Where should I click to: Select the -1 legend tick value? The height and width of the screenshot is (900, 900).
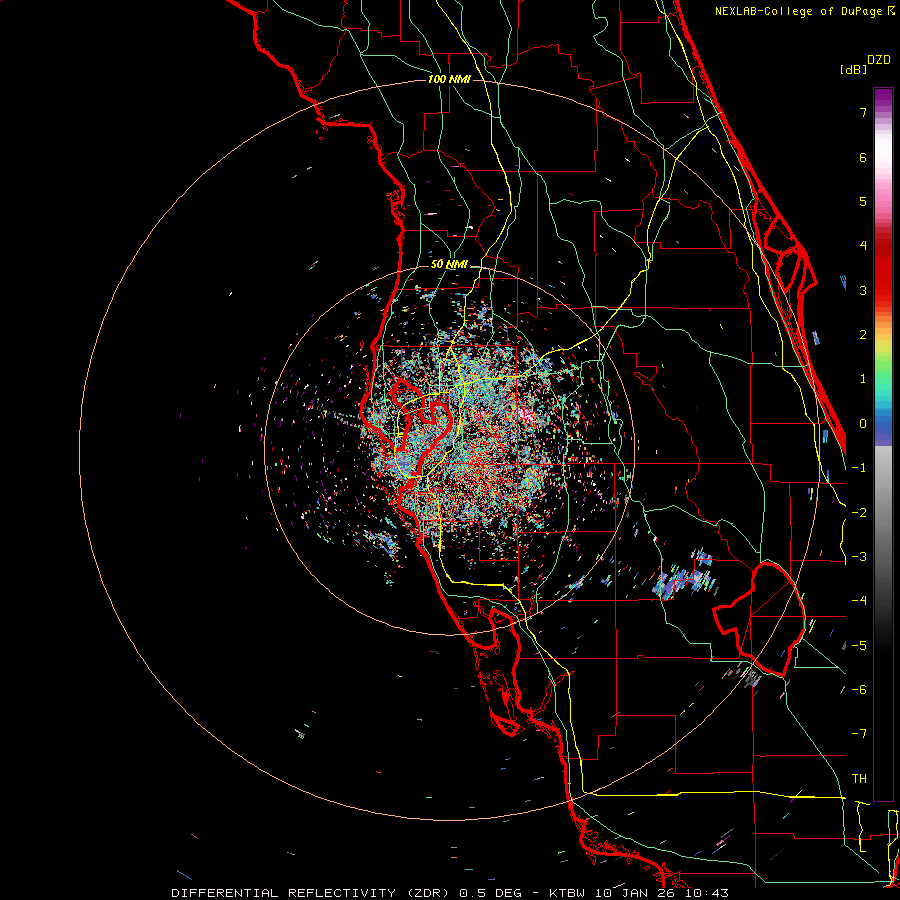pyautogui.click(x=859, y=468)
